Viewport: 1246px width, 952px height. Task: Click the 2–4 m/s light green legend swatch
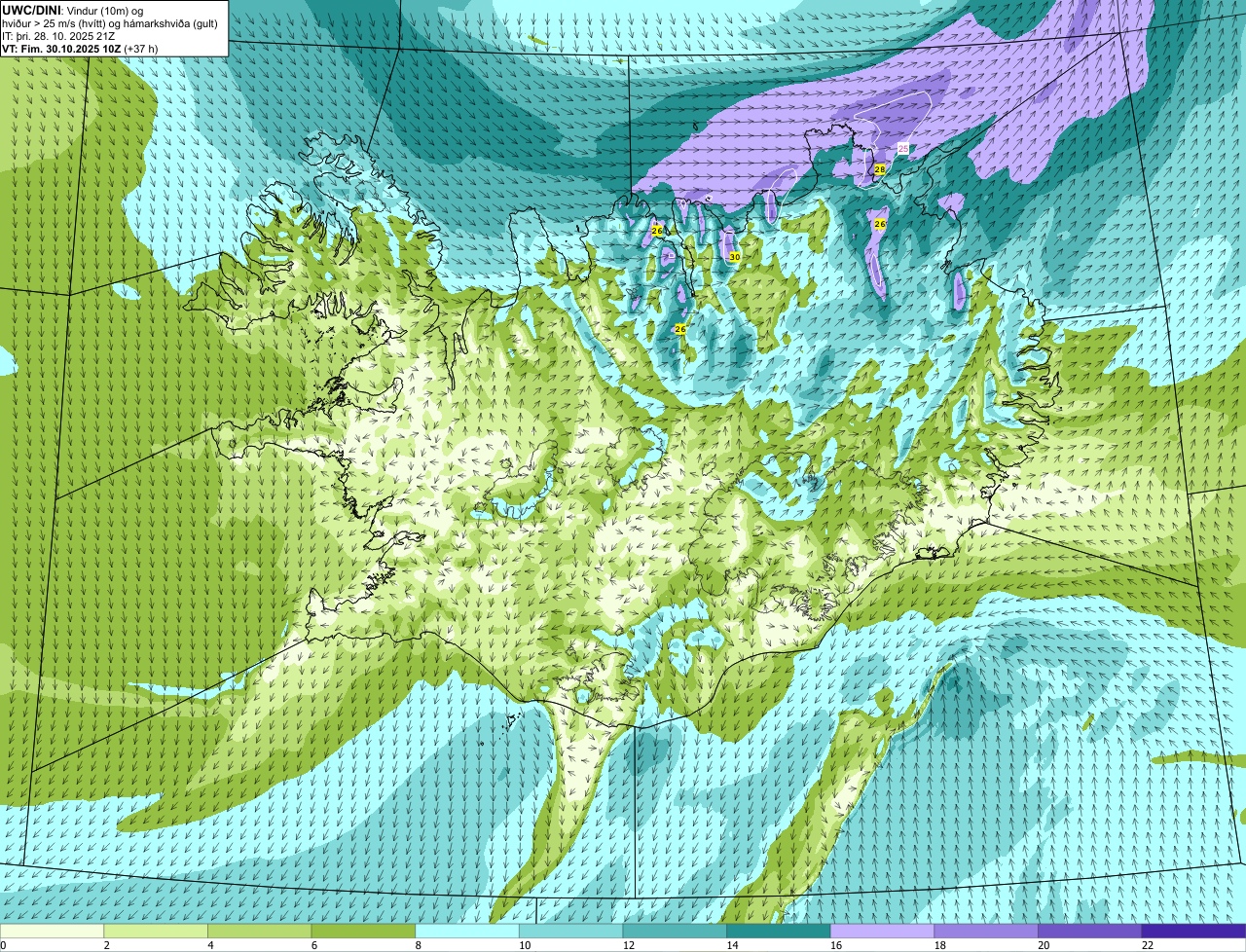click(156, 931)
